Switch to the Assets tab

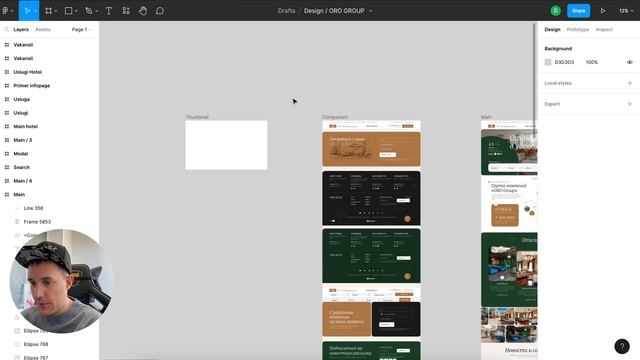[x=42, y=29]
